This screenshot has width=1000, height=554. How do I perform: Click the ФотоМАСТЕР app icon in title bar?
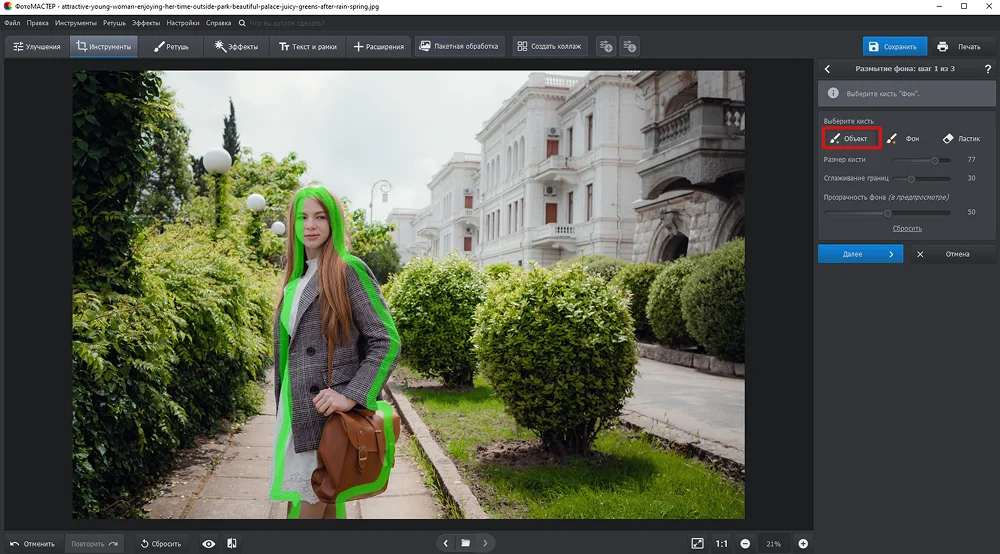pos(8,6)
